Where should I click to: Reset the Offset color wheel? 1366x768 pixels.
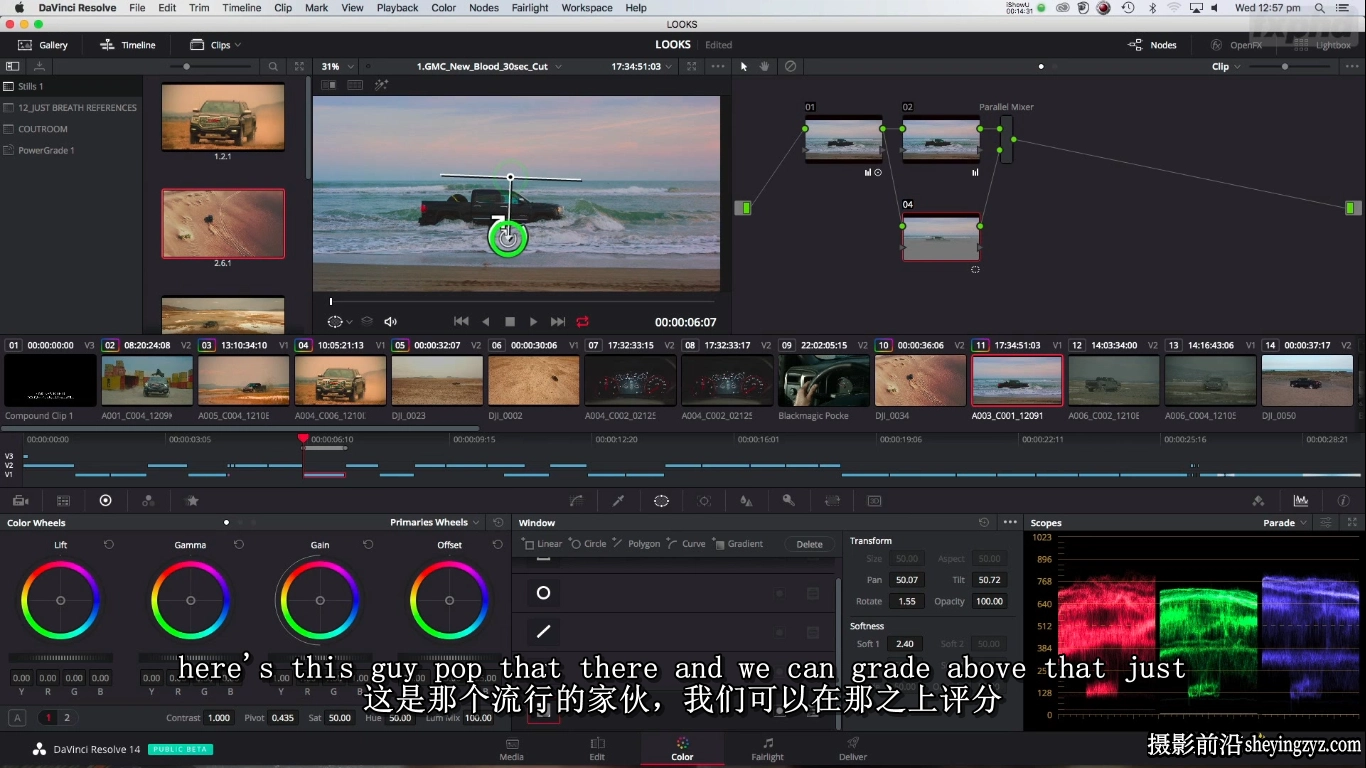pos(498,544)
